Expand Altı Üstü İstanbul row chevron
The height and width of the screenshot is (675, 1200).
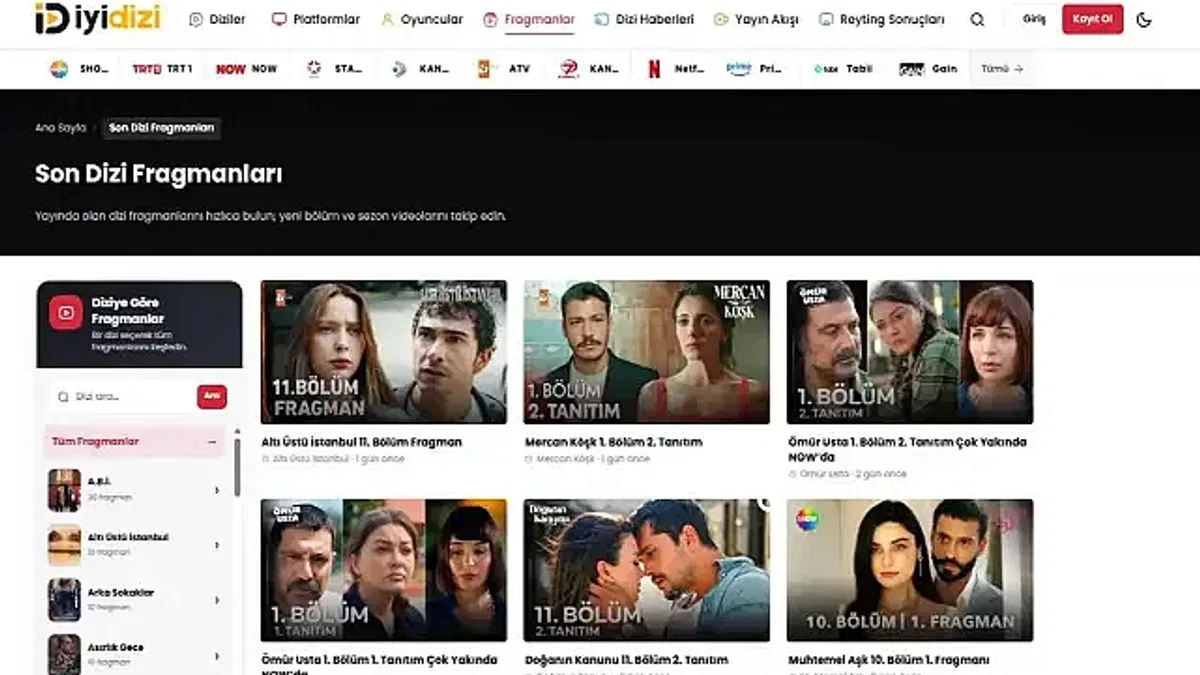[x=217, y=545]
